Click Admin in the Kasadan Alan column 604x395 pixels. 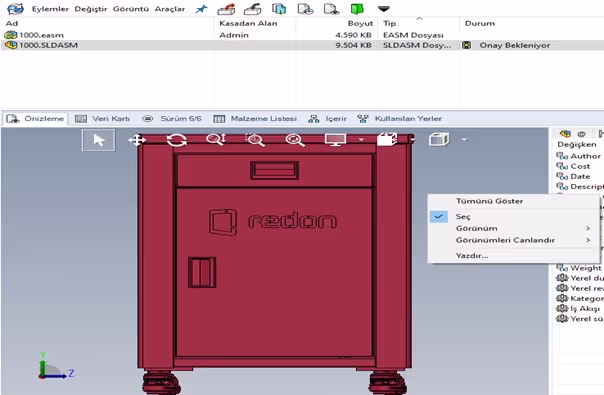click(234, 35)
